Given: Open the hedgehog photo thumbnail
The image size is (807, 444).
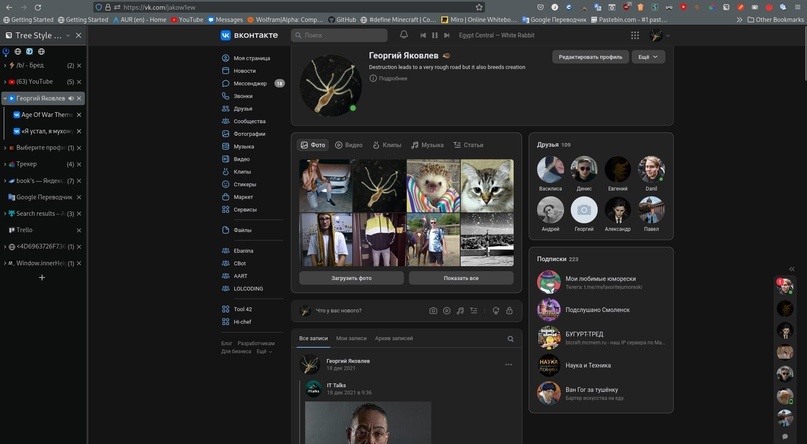Looking at the screenshot, I should tap(433, 185).
